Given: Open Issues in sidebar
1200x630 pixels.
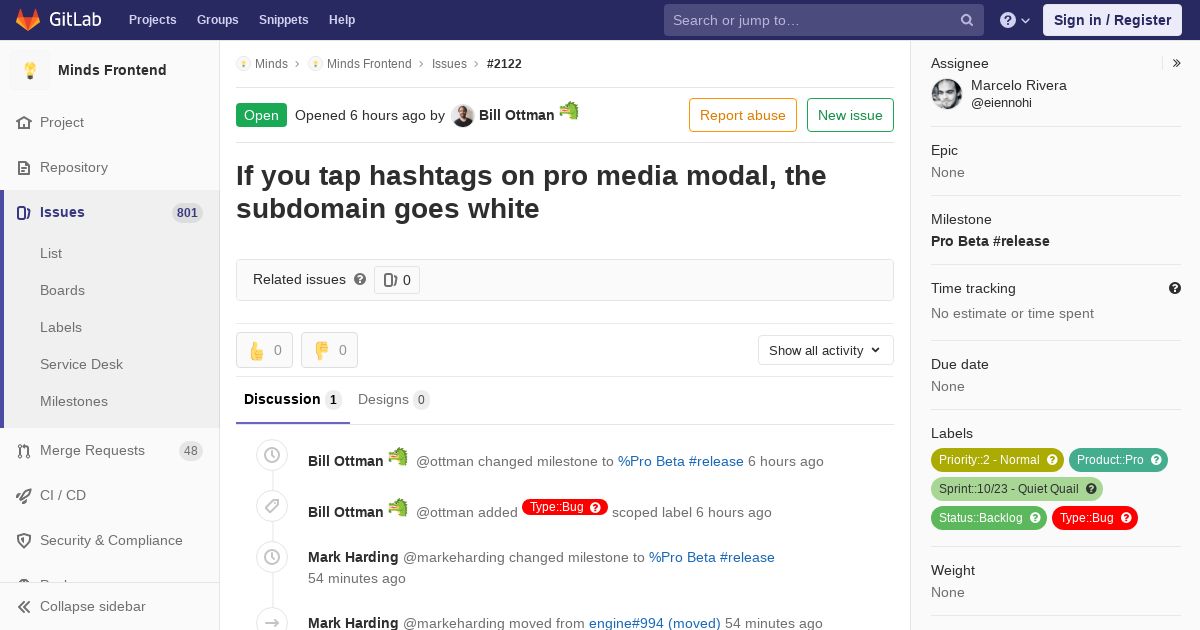Looking at the screenshot, I should 110,212.
